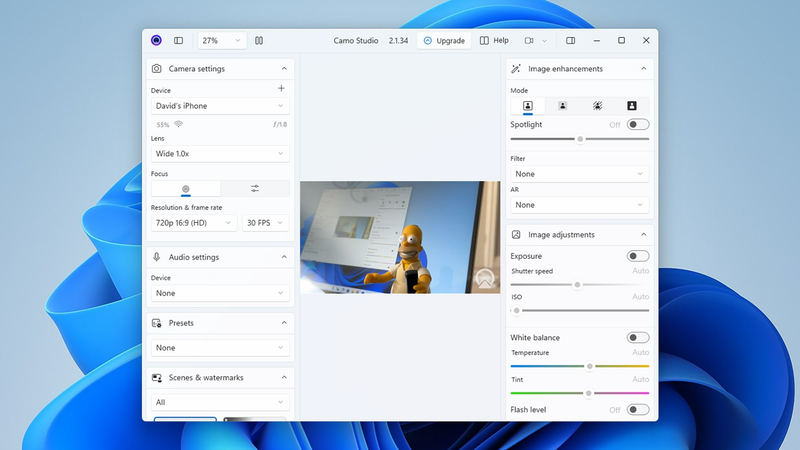Screen dimensions: 800x450
Task: Turn on the Exposure toggle
Action: pyautogui.click(x=637, y=257)
